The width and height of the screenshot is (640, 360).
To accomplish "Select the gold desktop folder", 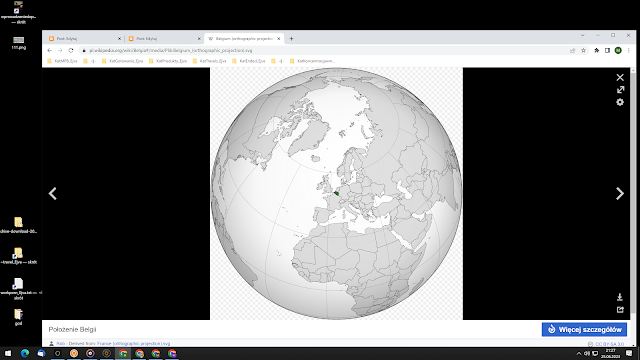I will point(18,317).
